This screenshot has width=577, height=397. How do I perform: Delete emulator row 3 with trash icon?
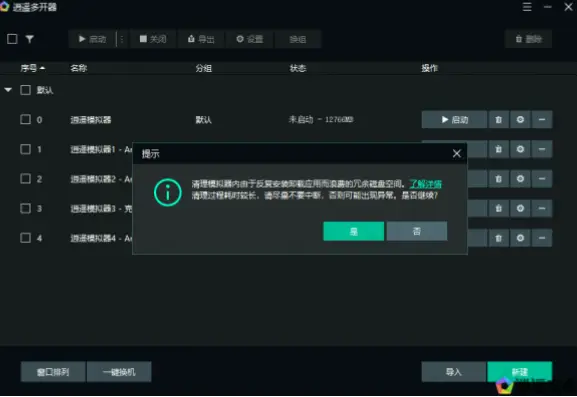tap(499, 208)
